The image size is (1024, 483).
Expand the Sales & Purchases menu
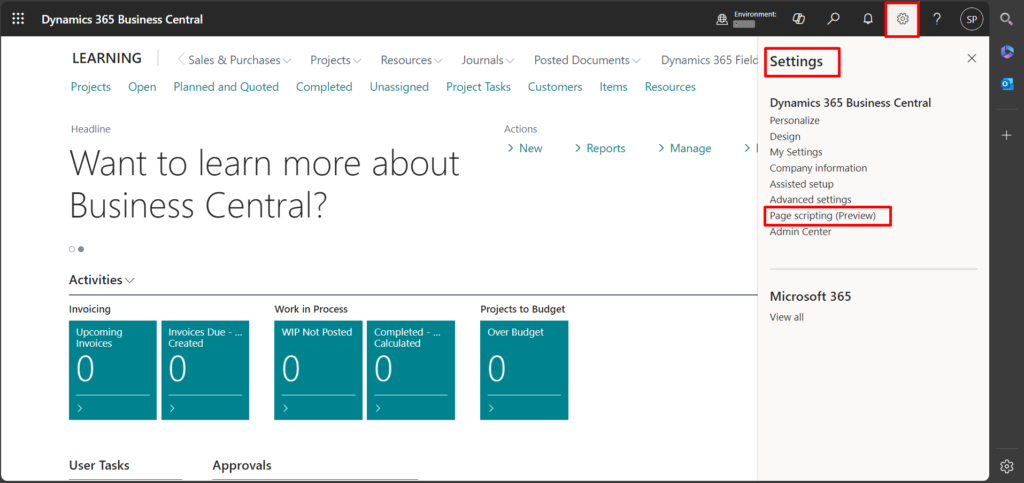tap(240, 60)
